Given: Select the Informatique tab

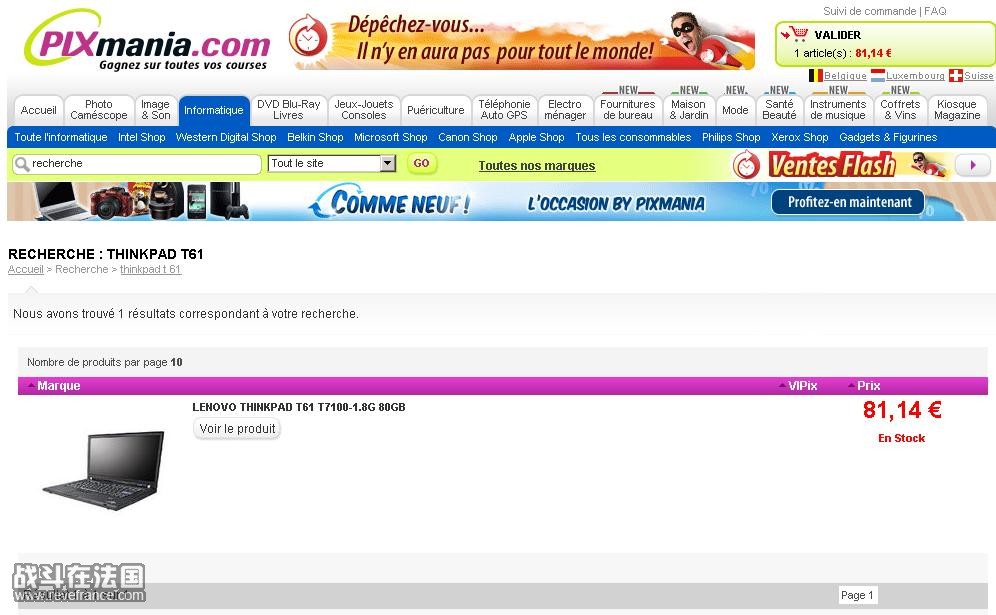Looking at the screenshot, I should pos(213,110).
